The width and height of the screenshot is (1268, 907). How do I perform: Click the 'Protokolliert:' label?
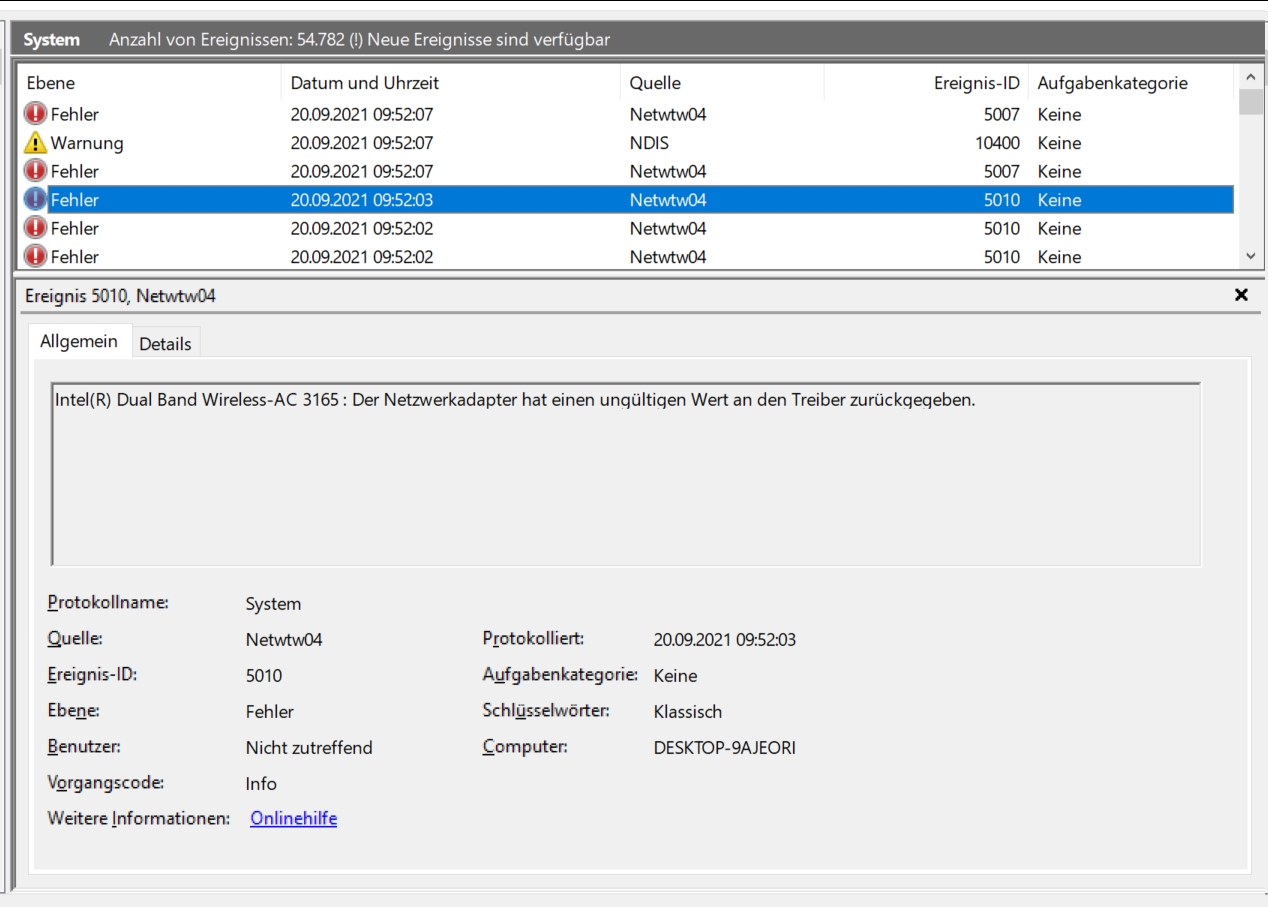tap(533, 639)
